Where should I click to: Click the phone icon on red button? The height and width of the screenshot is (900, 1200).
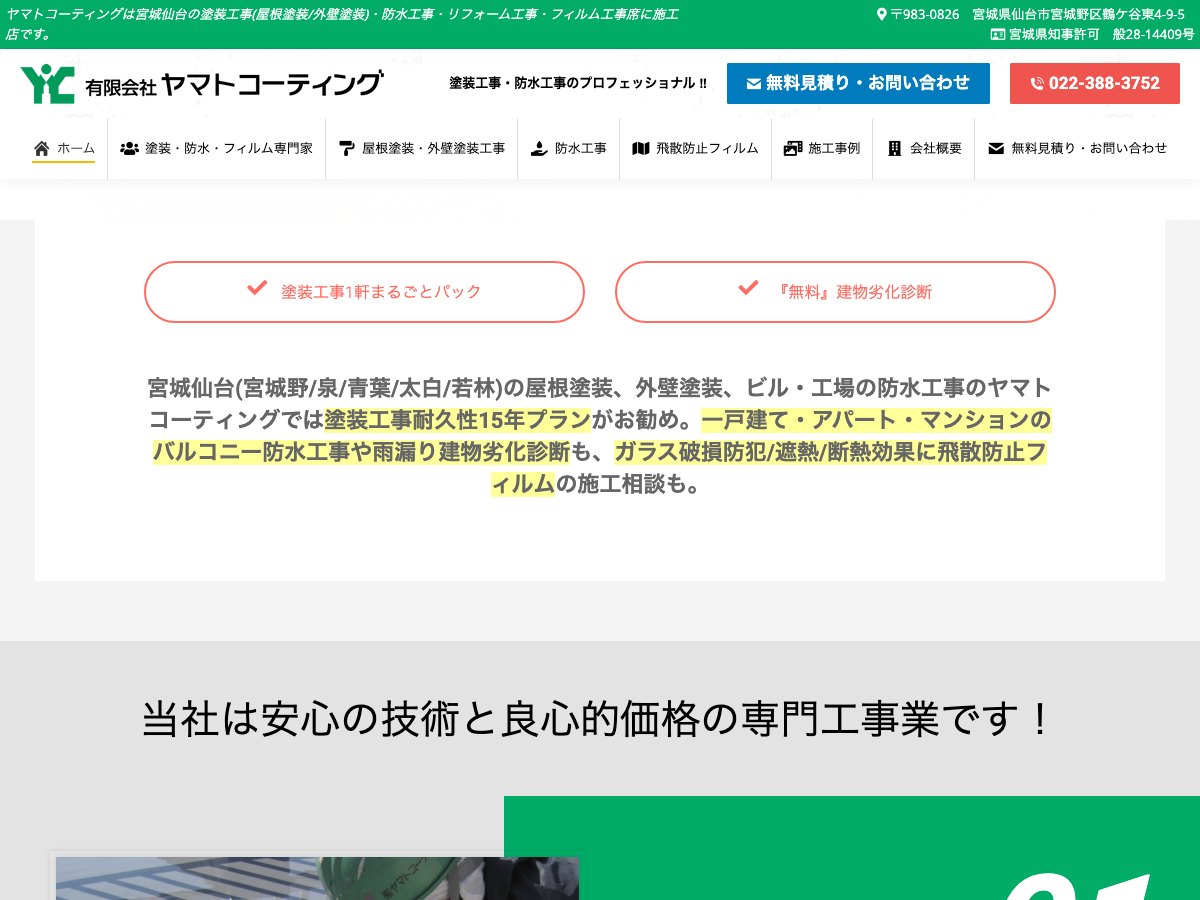pos(1037,84)
